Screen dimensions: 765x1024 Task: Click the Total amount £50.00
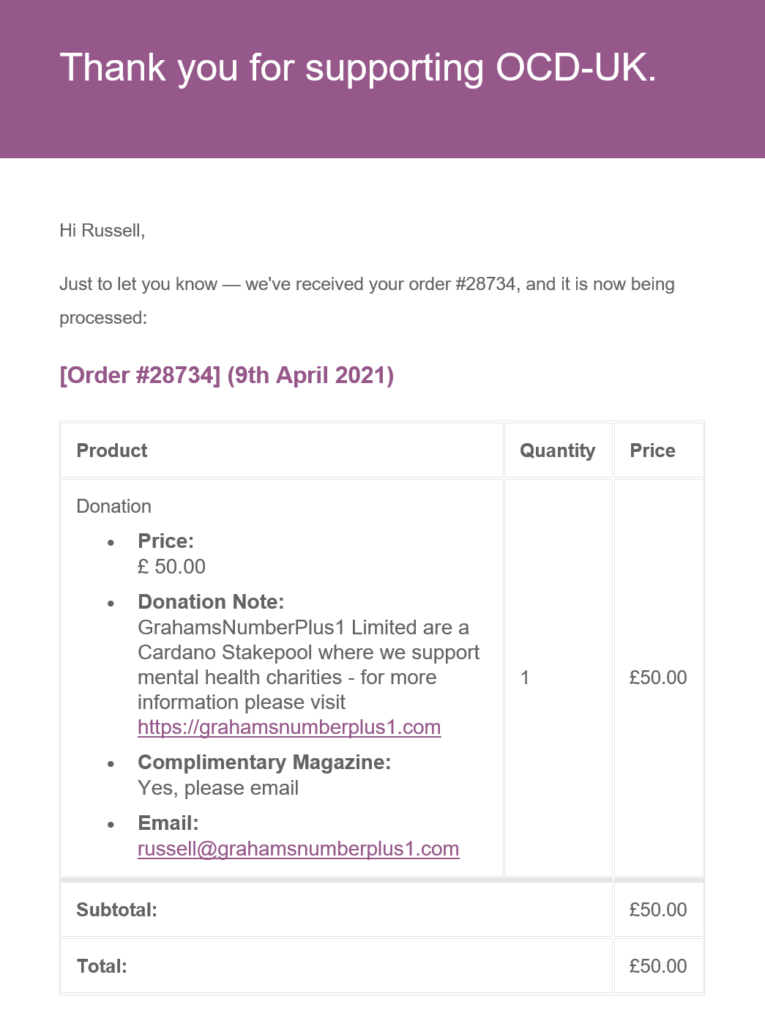point(658,966)
